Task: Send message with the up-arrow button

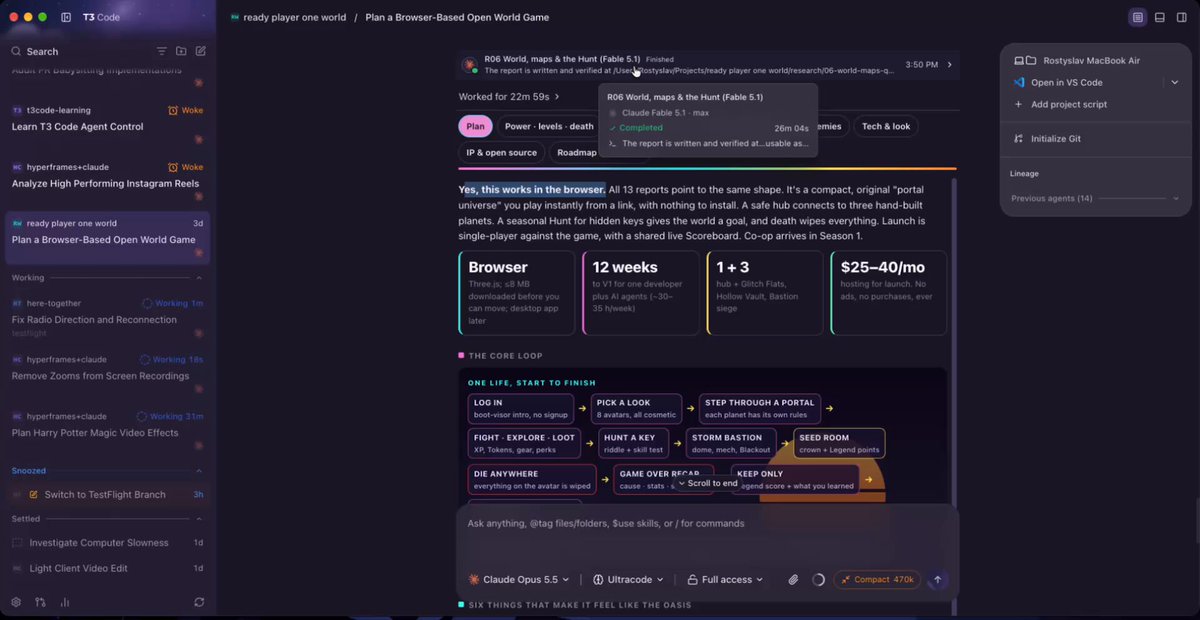Action: [x=937, y=579]
